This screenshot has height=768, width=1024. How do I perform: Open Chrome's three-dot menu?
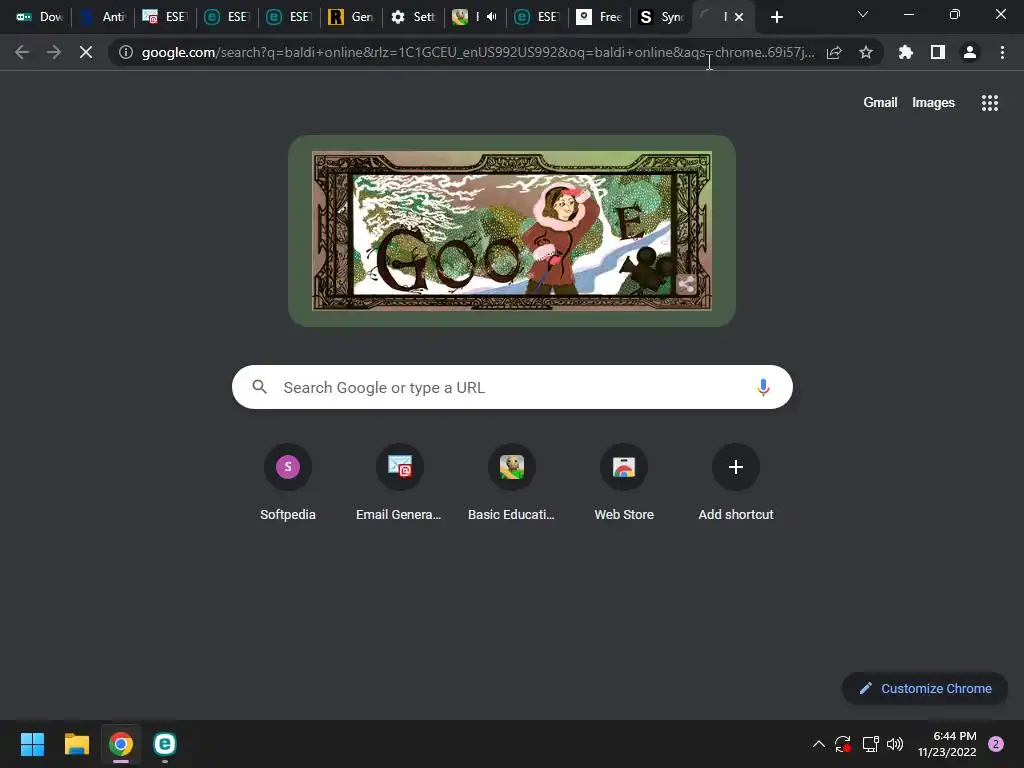pos(1002,52)
